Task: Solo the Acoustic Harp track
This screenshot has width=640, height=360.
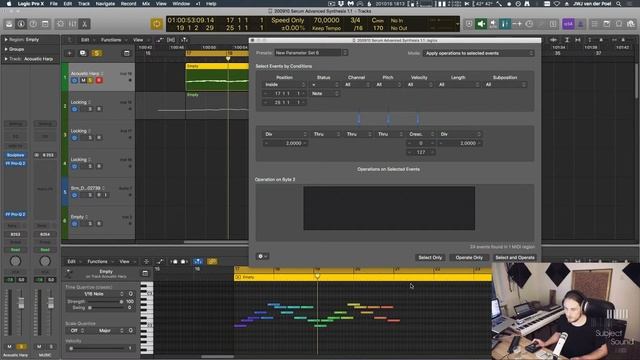Action: 91,80
